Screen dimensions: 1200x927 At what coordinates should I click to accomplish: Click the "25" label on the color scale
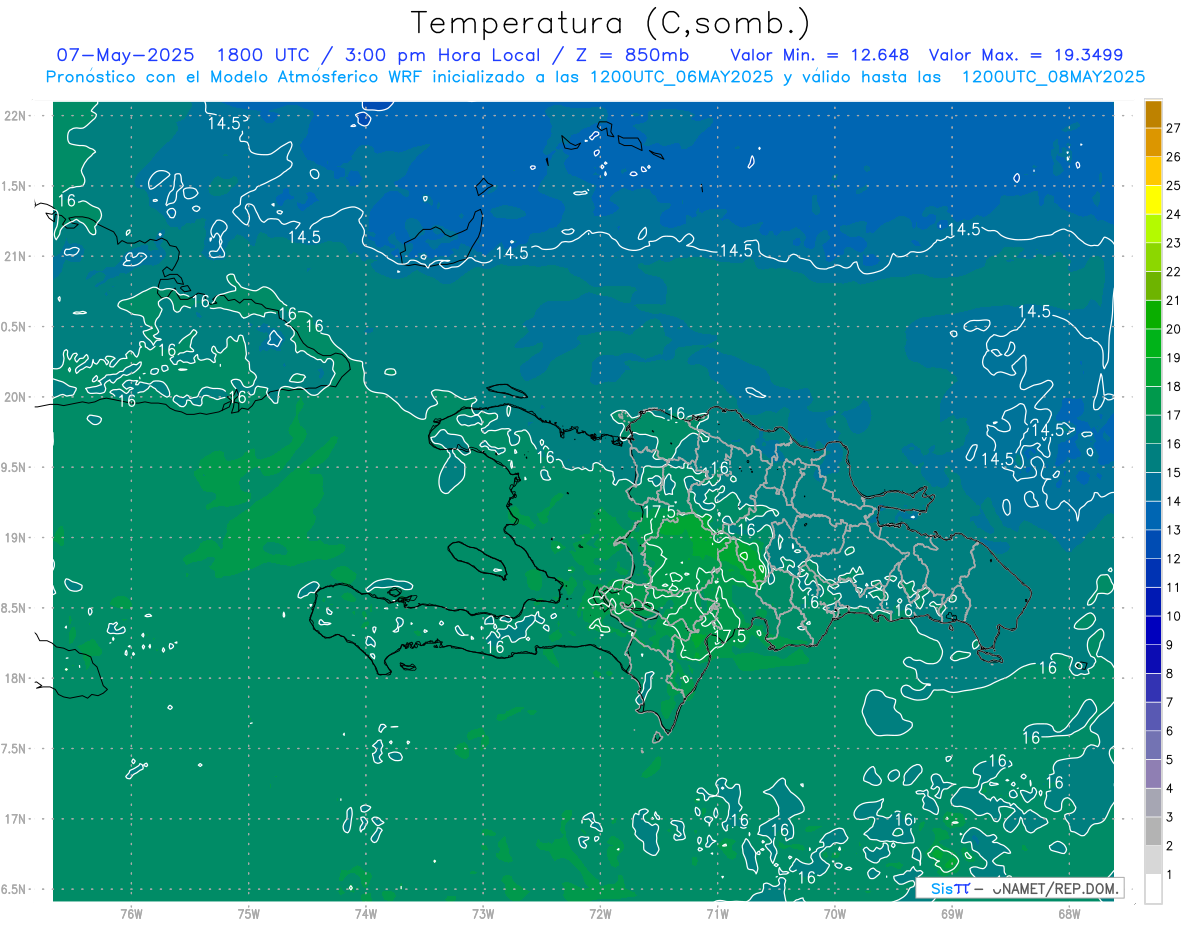pos(1173,186)
